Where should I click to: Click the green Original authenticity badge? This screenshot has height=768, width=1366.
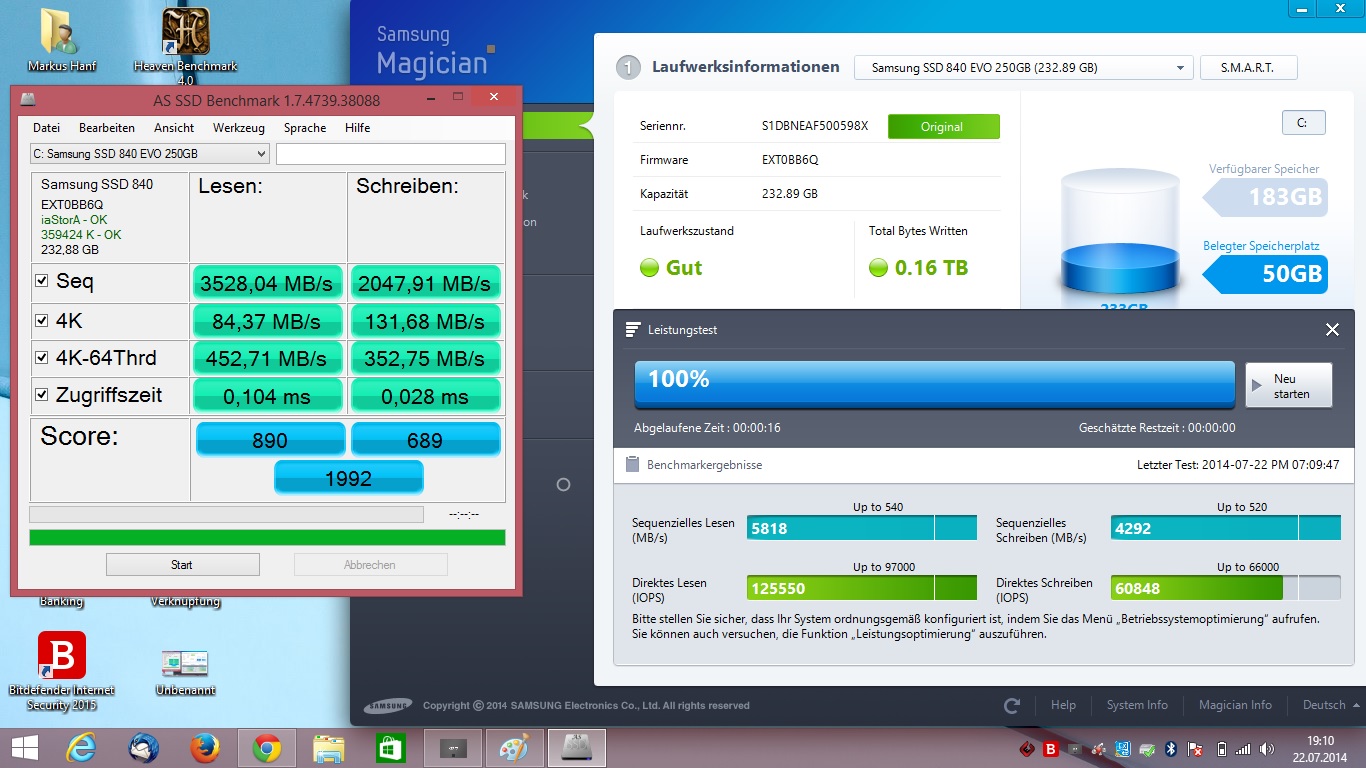tap(943, 127)
